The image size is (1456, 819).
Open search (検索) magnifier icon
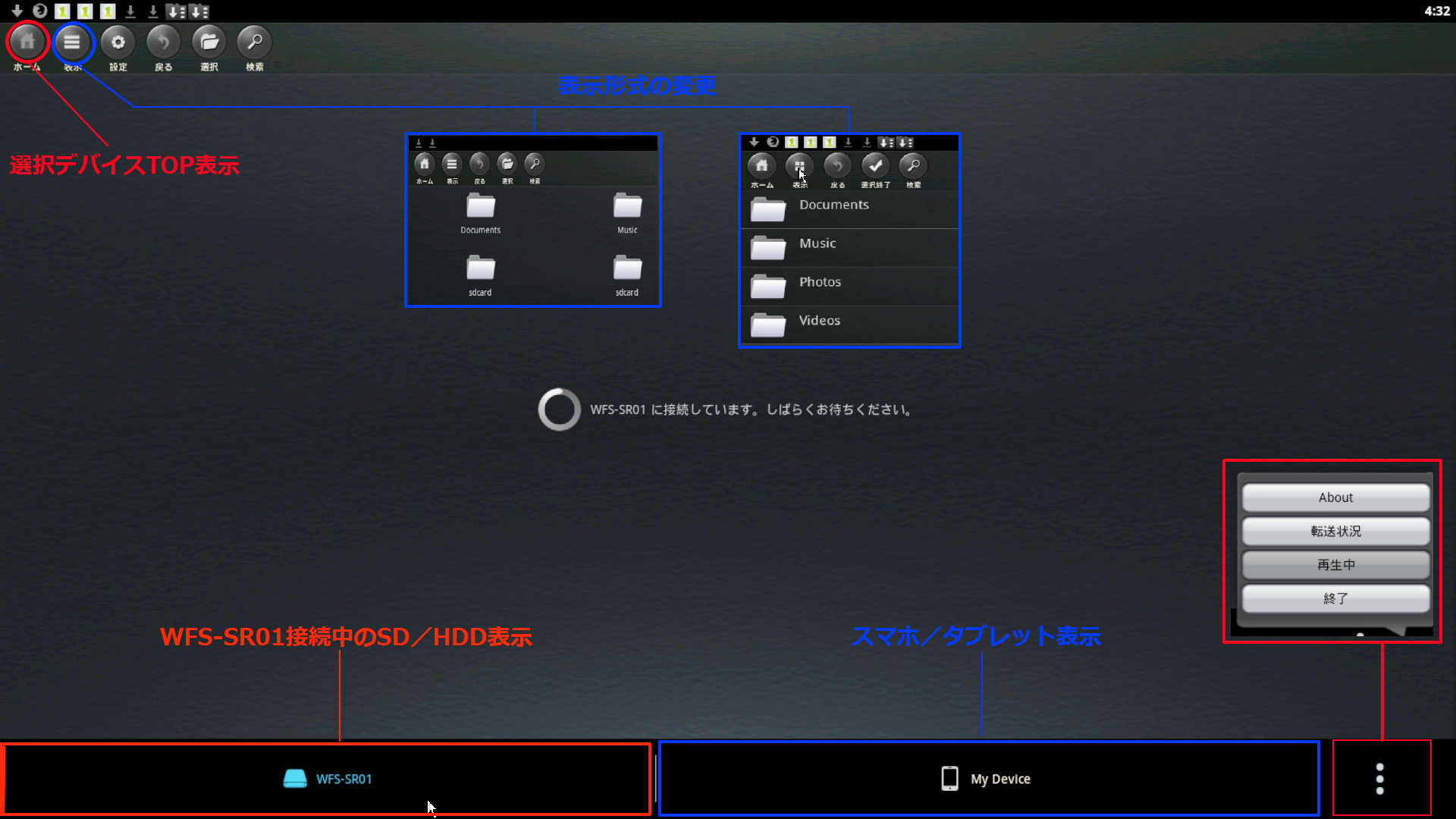[255, 42]
